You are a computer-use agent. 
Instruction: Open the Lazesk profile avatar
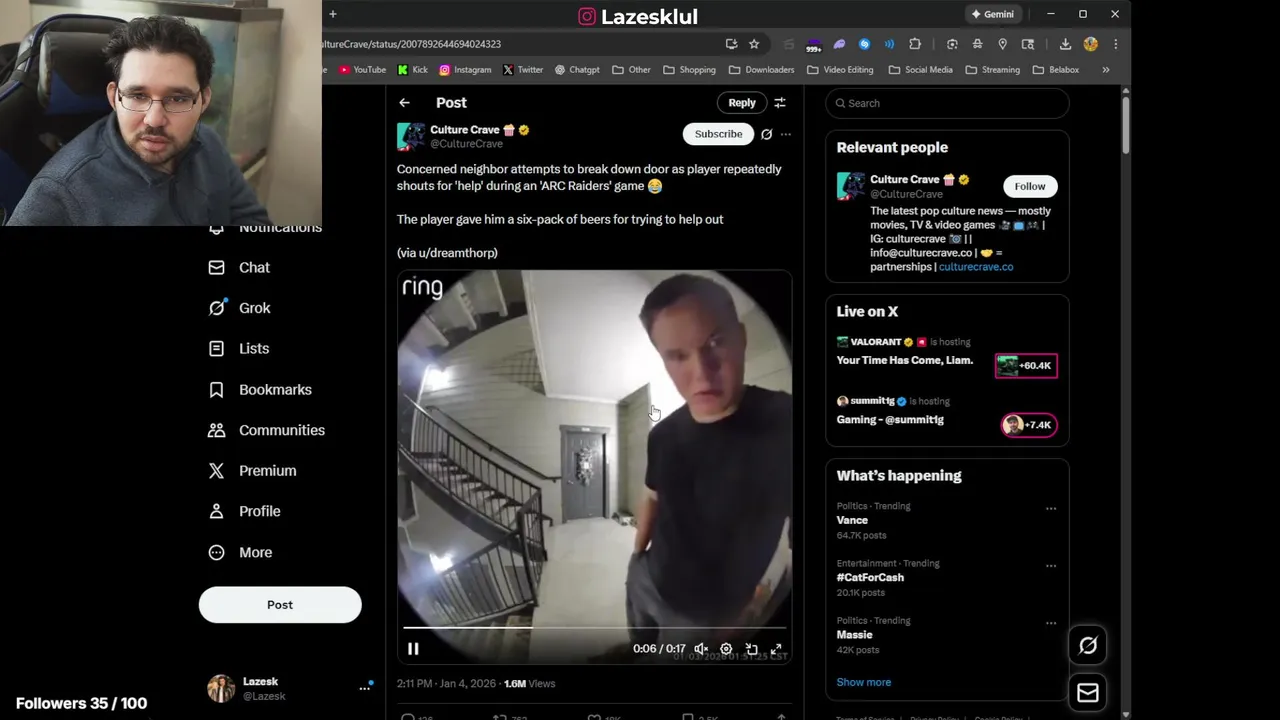click(220, 688)
